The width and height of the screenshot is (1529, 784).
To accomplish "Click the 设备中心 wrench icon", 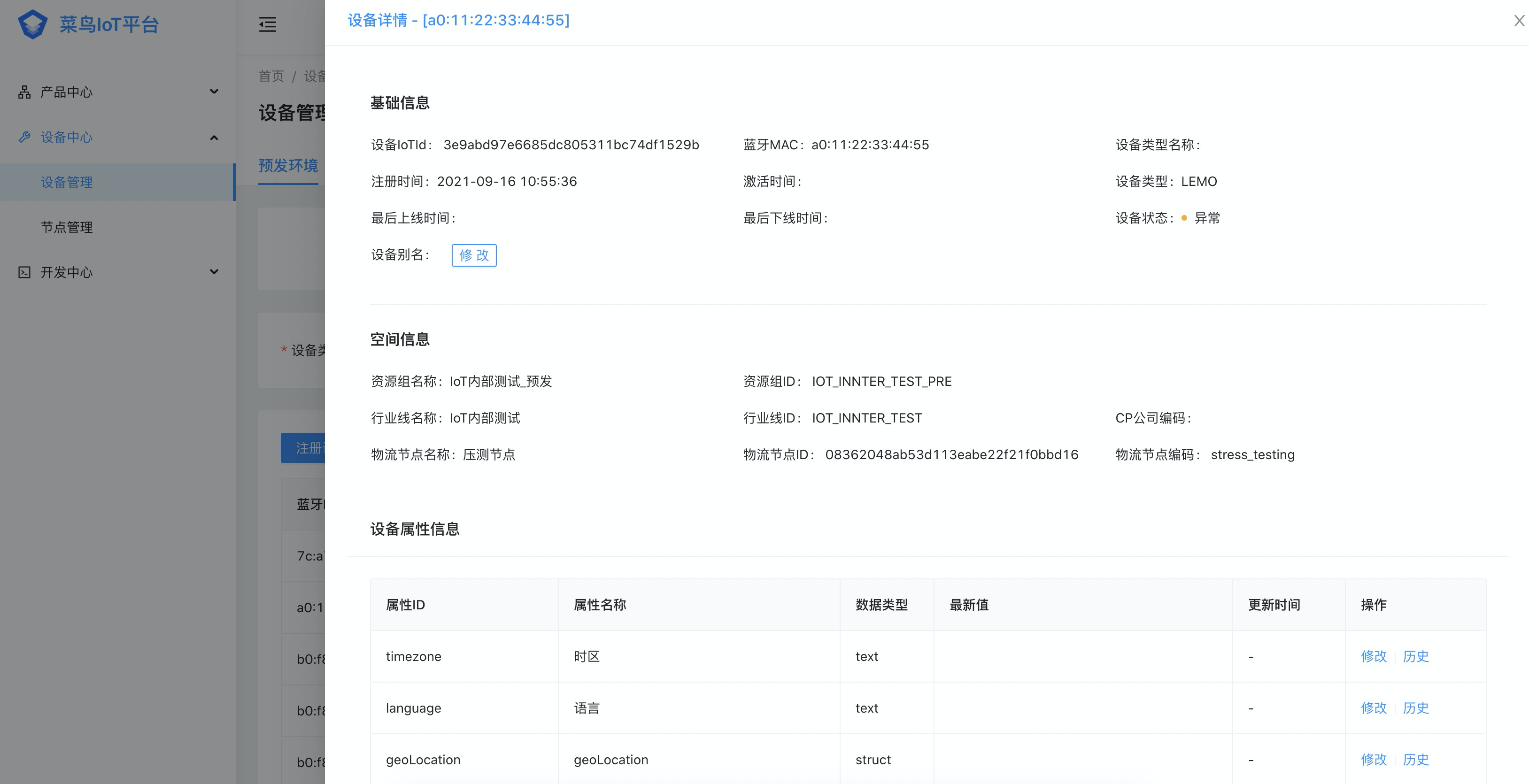I will click(x=24, y=137).
